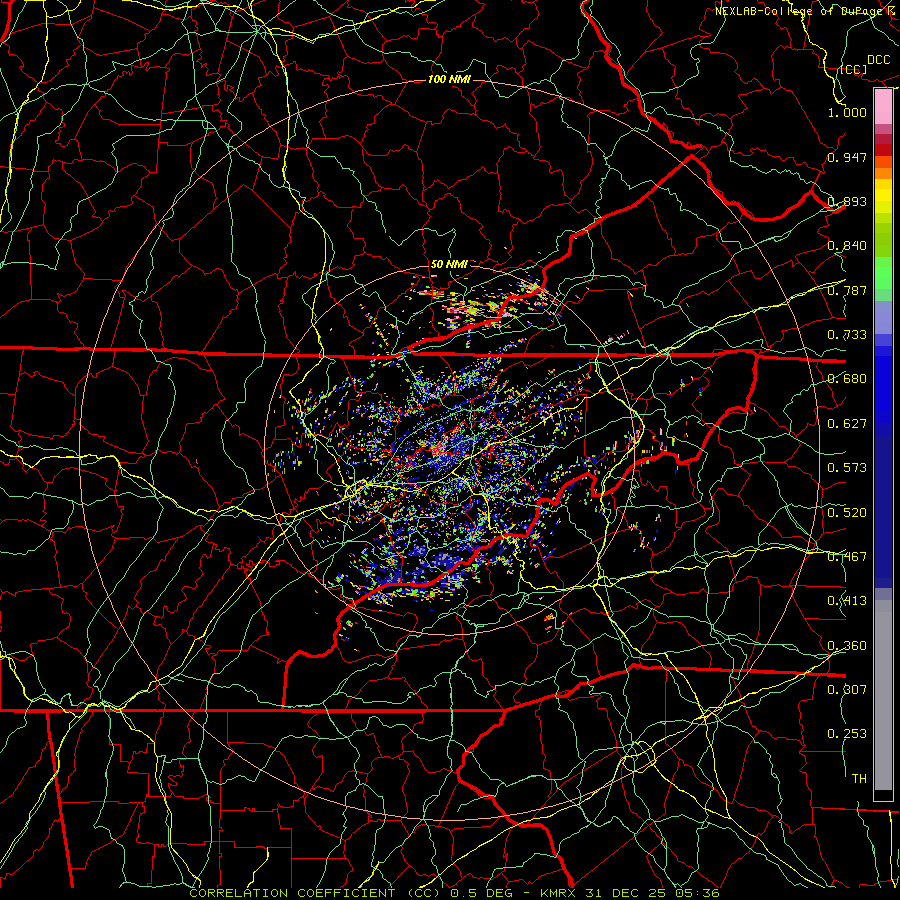Select the 0.787 color scale value
Screen dimensions: 900x900
click(x=847, y=290)
